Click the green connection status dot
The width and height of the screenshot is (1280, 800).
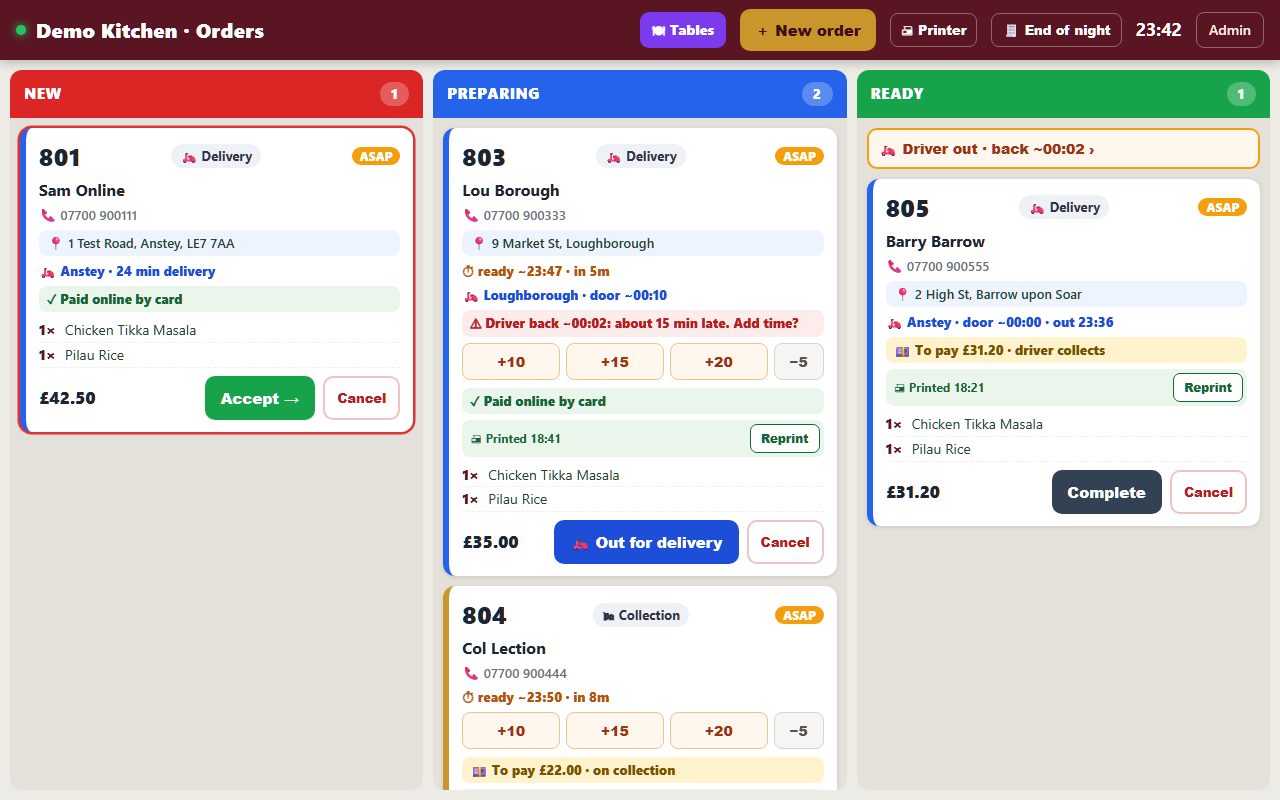pos(20,30)
